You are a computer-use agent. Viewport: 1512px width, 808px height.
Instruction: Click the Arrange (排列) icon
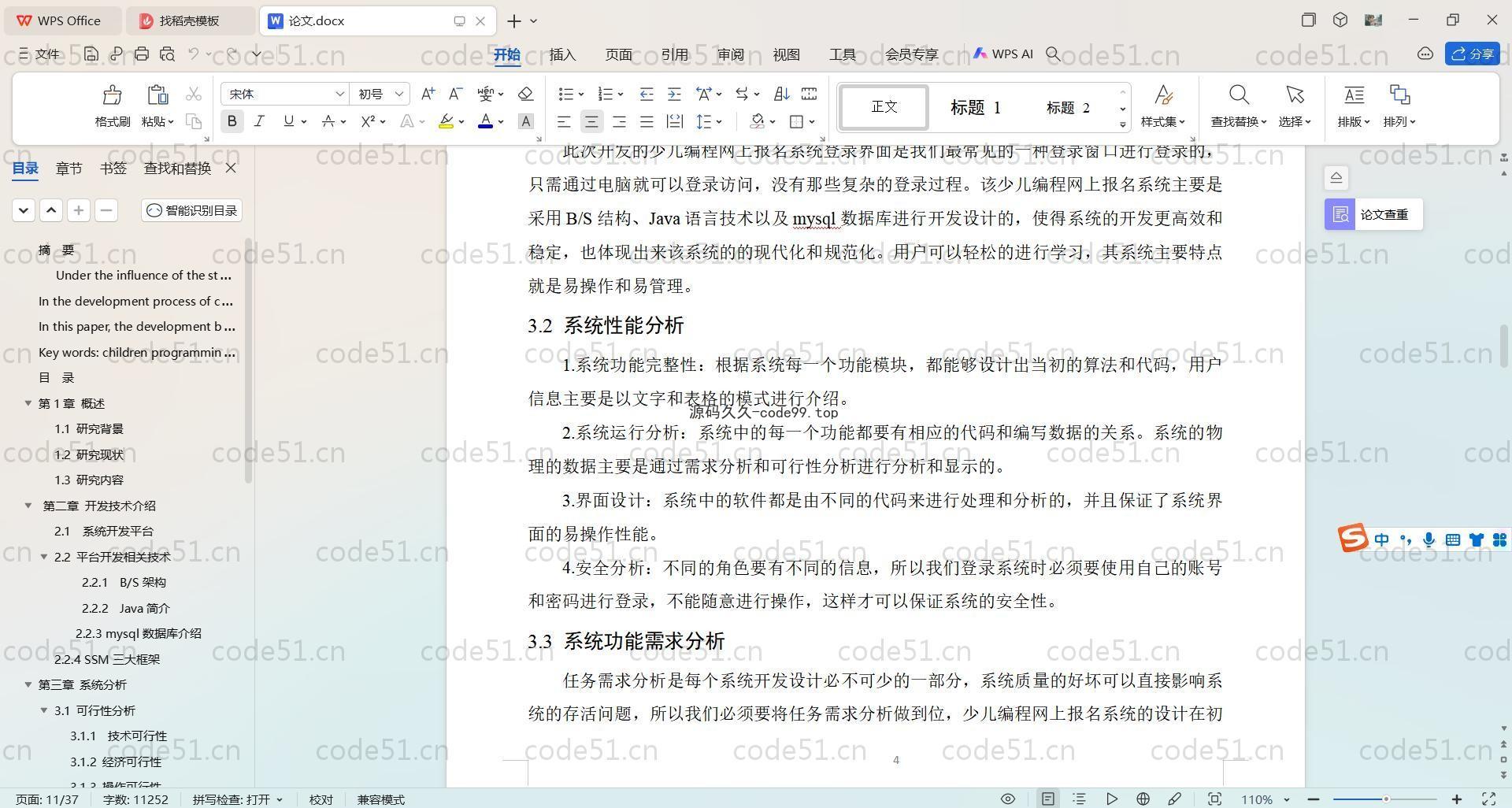pos(1399,95)
